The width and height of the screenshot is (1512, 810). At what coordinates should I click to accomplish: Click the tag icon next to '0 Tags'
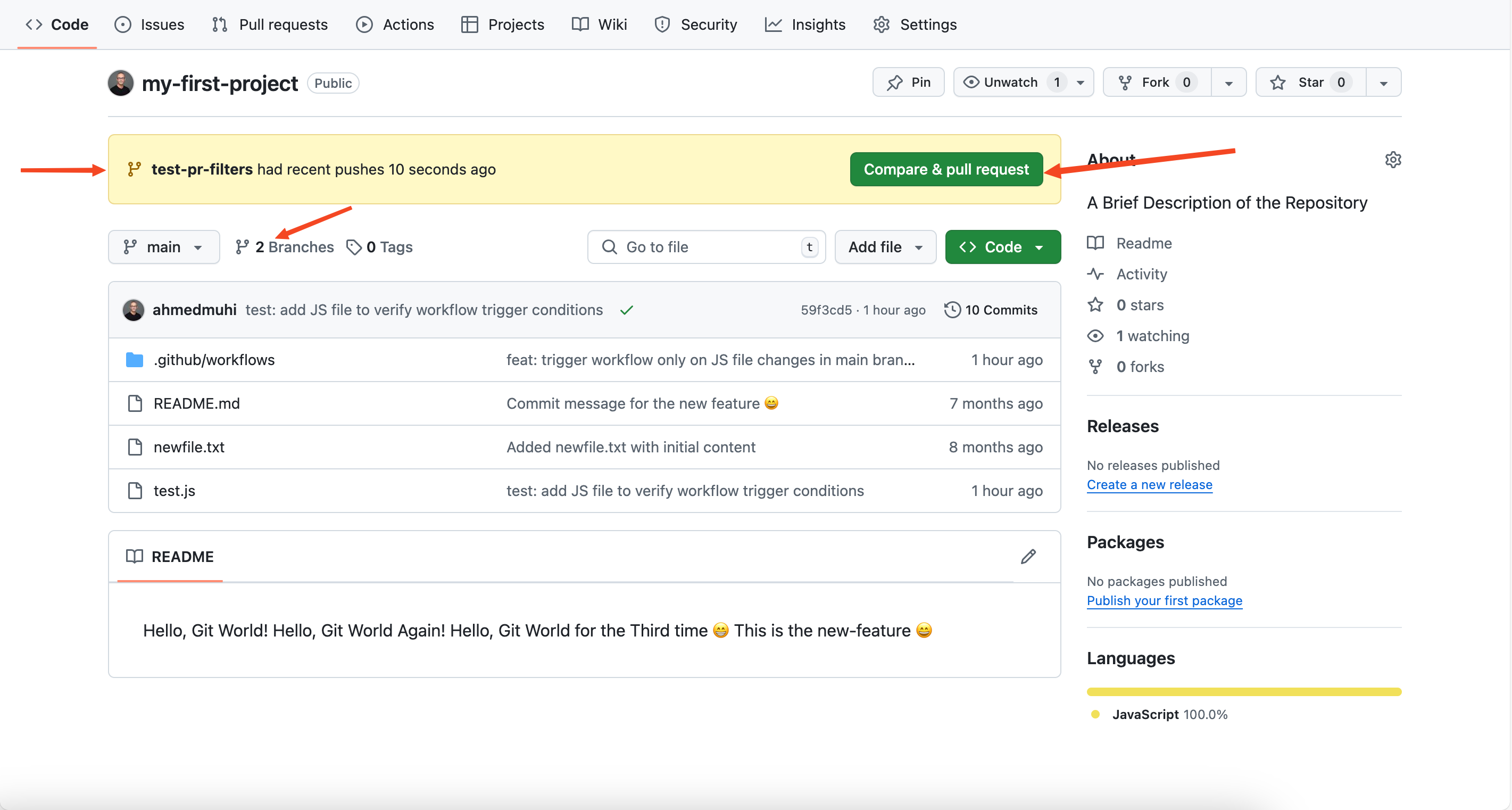[x=353, y=246]
